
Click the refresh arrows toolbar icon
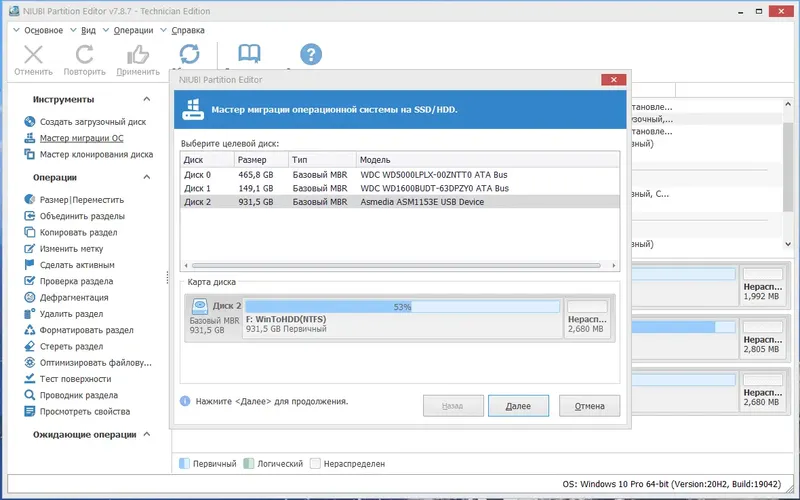(189, 54)
